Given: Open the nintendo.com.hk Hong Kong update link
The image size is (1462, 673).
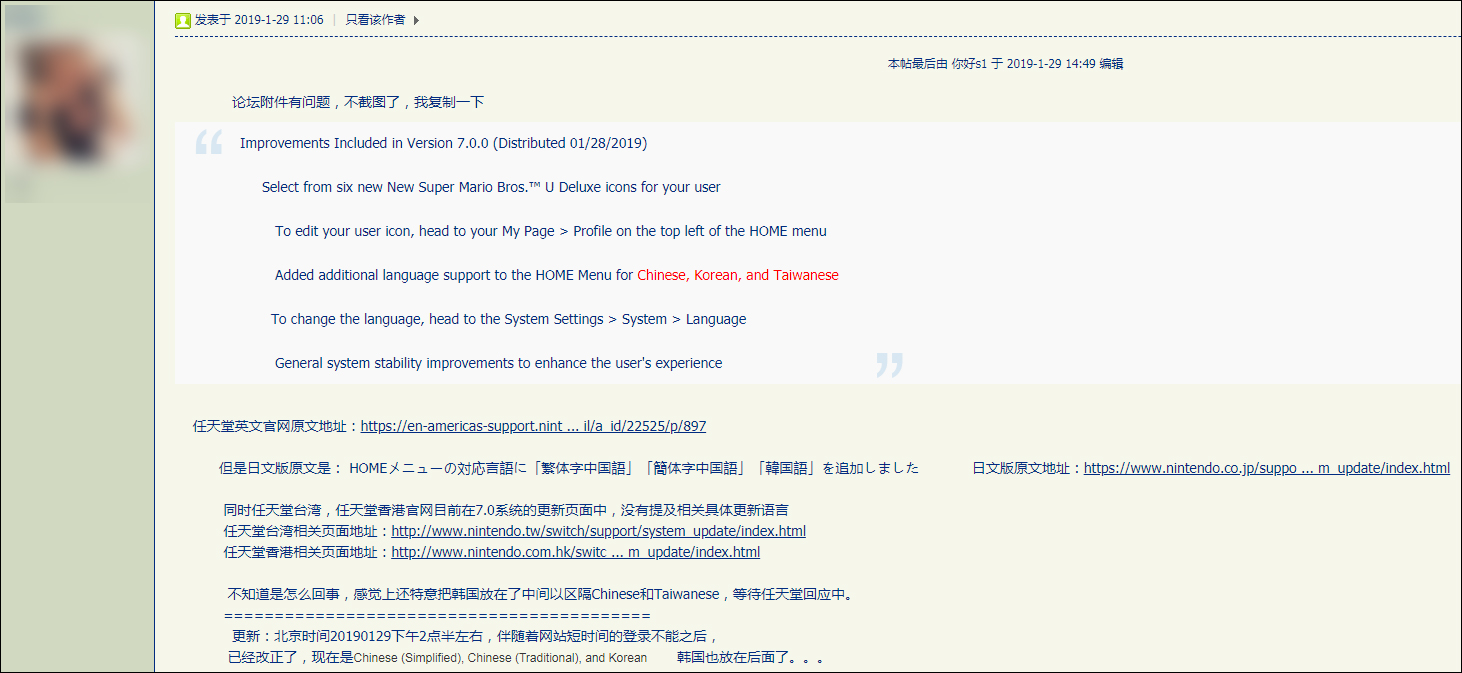Looking at the screenshot, I should (575, 552).
